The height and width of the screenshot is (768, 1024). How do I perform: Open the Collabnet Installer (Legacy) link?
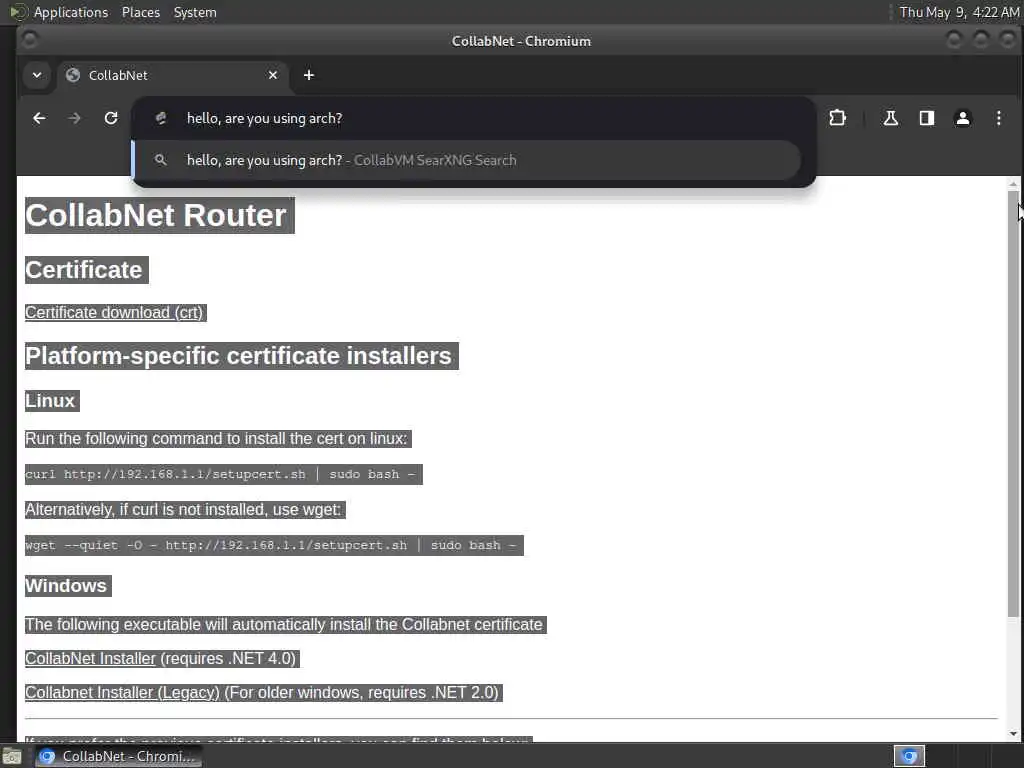(122, 692)
